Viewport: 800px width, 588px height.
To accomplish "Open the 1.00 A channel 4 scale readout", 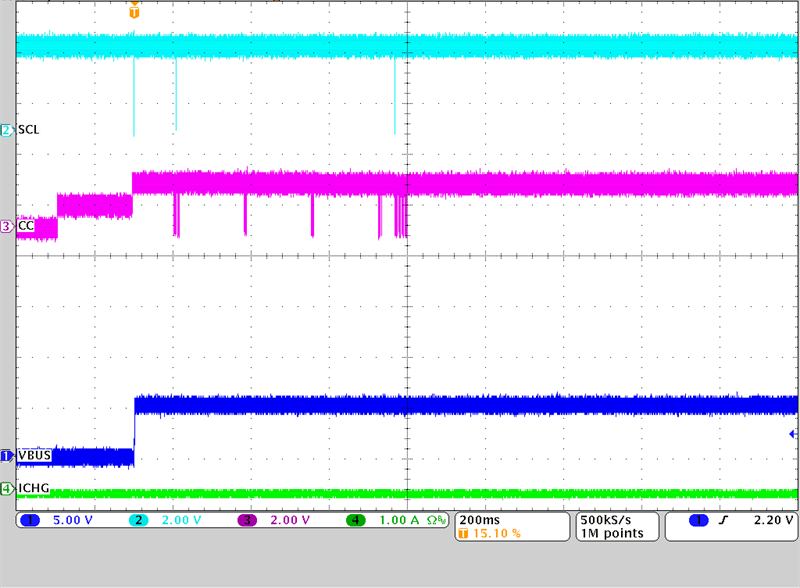I will (398, 521).
